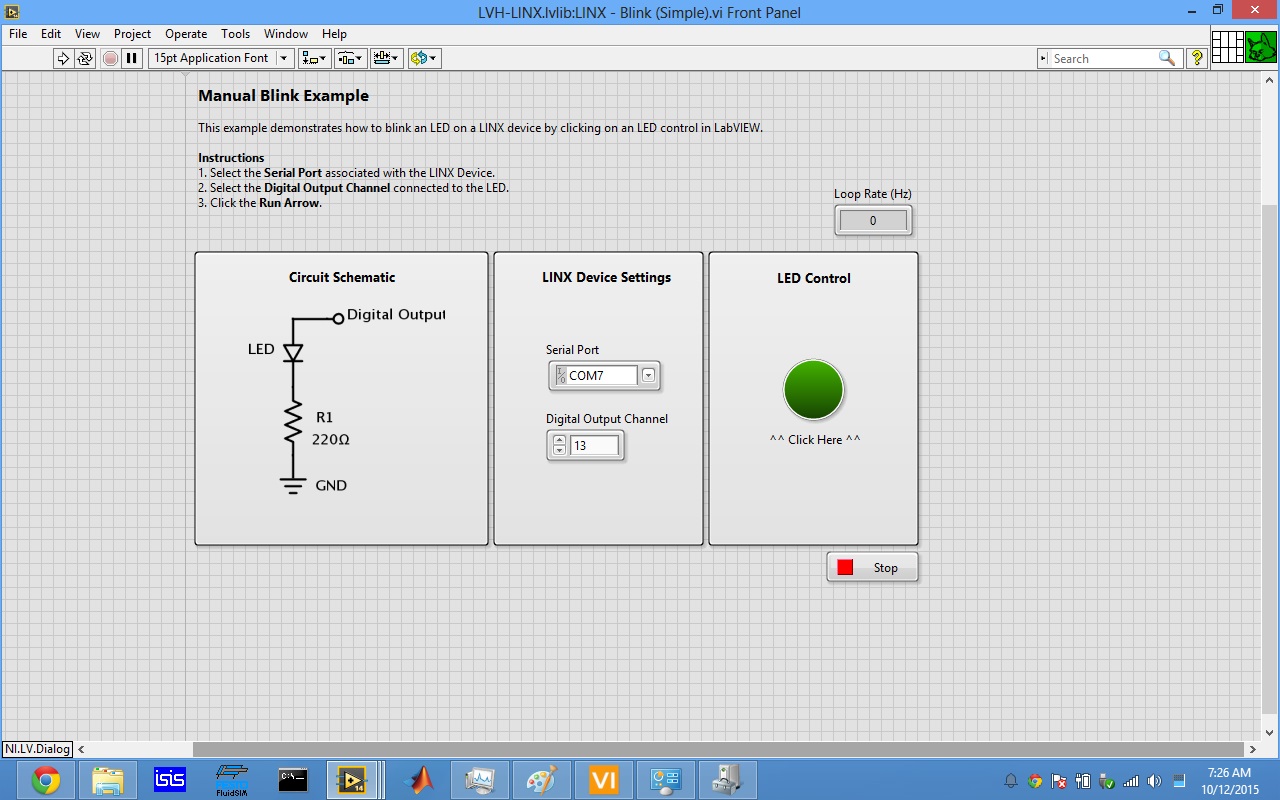Click the volume speaker tray icon
Image resolution: width=1280 pixels, height=800 pixels.
click(1154, 781)
